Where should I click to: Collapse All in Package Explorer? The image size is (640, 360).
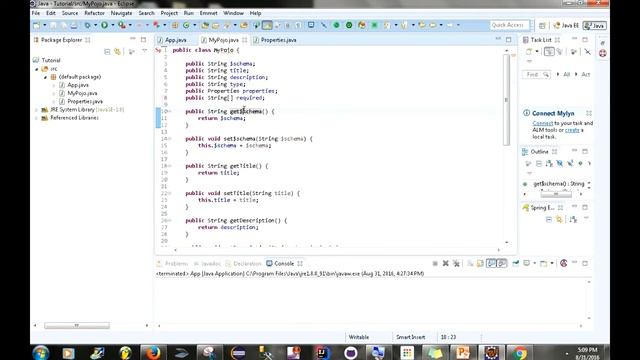[107, 52]
